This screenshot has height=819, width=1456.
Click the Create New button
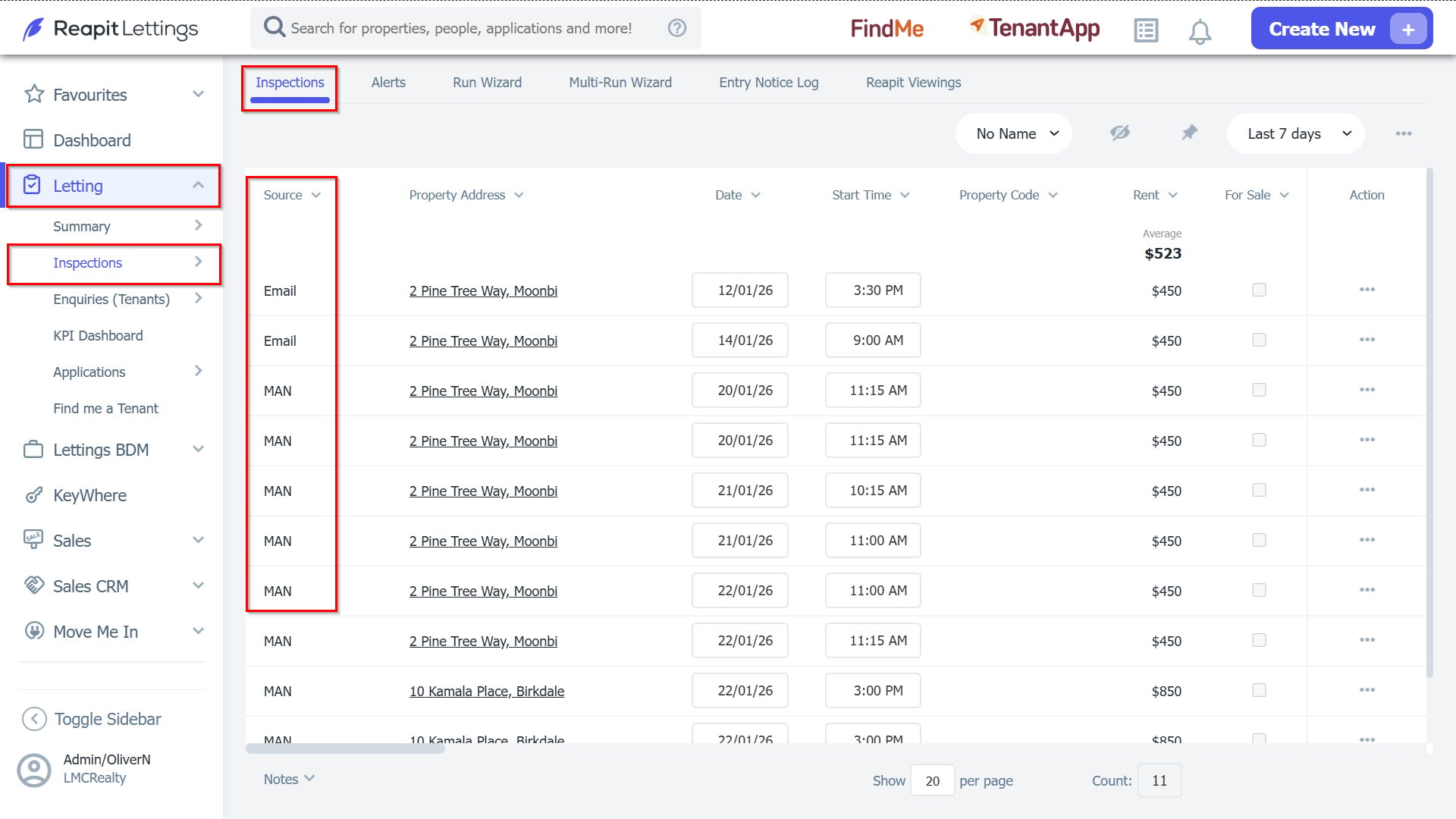pyautogui.click(x=1341, y=29)
